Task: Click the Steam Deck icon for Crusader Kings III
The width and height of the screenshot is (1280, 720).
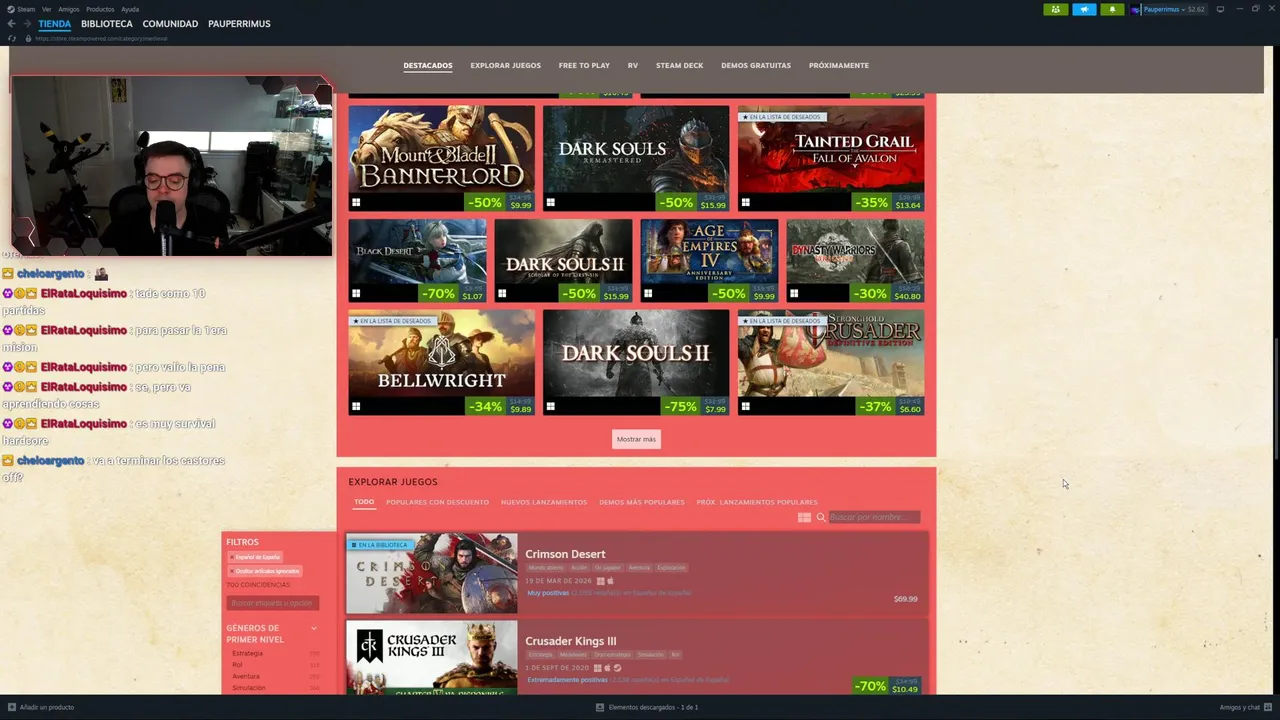Action: click(x=617, y=668)
